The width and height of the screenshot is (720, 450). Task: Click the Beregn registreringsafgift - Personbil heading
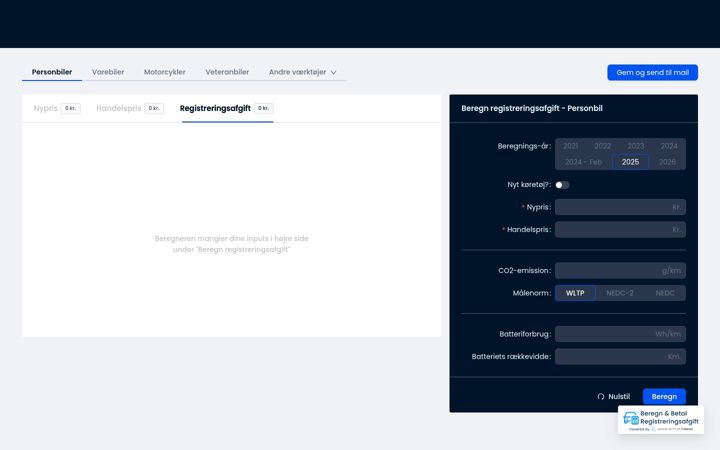click(x=532, y=108)
